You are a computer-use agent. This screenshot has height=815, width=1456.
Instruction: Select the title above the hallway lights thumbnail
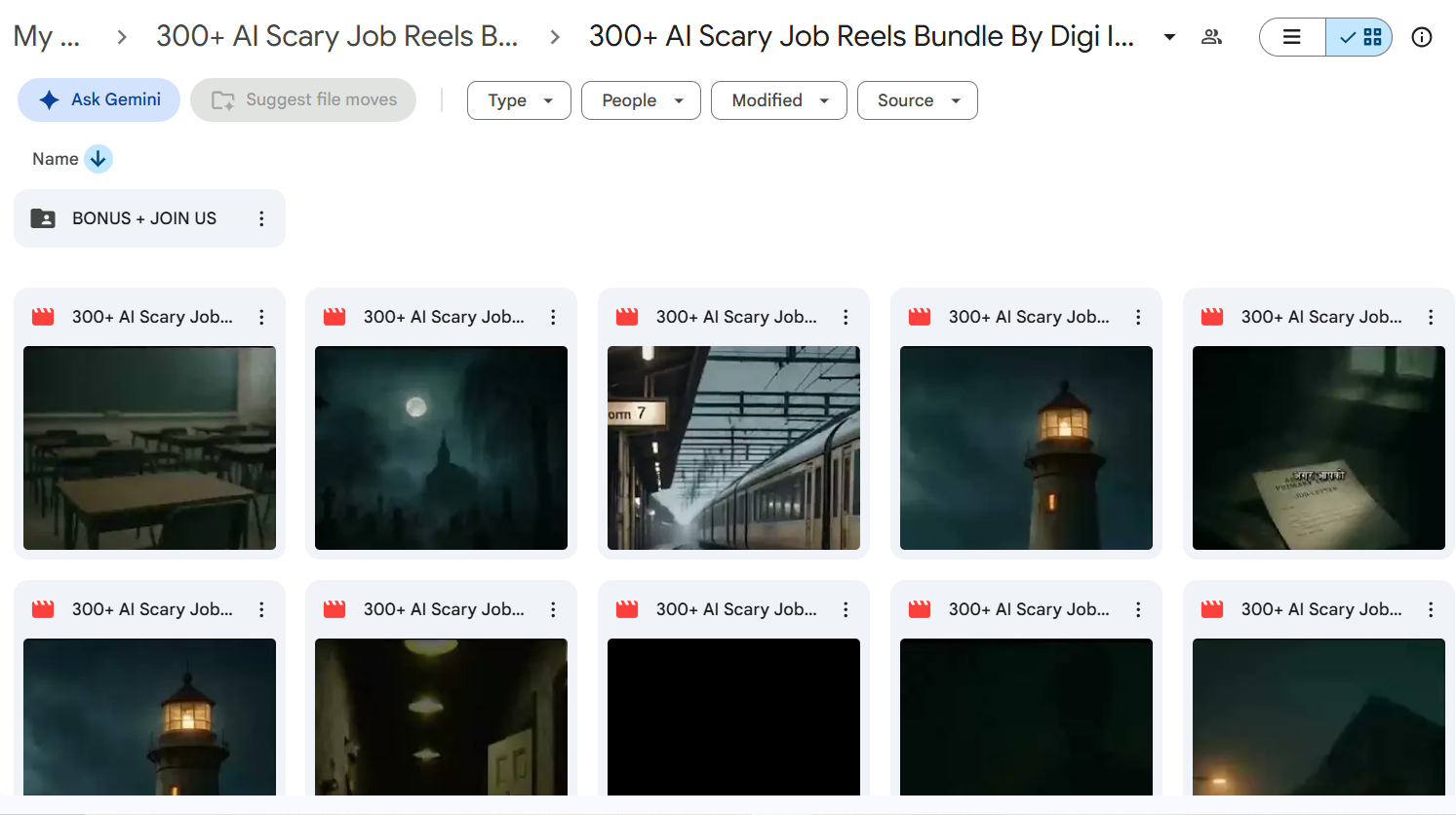point(444,609)
